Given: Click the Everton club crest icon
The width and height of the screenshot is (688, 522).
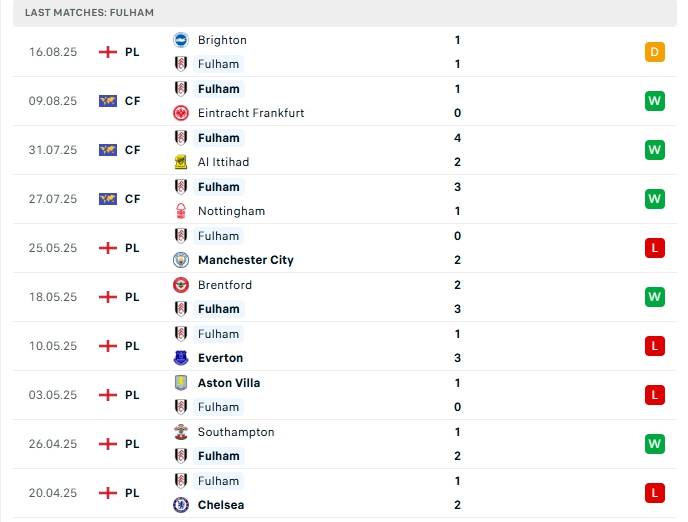Looking at the screenshot, I should click(x=181, y=358).
